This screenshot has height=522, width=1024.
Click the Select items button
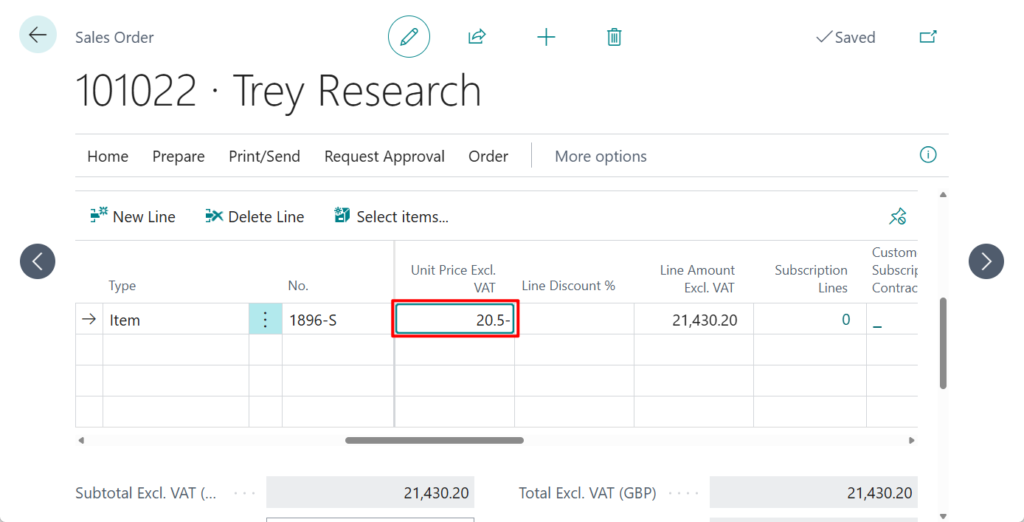pos(391,216)
